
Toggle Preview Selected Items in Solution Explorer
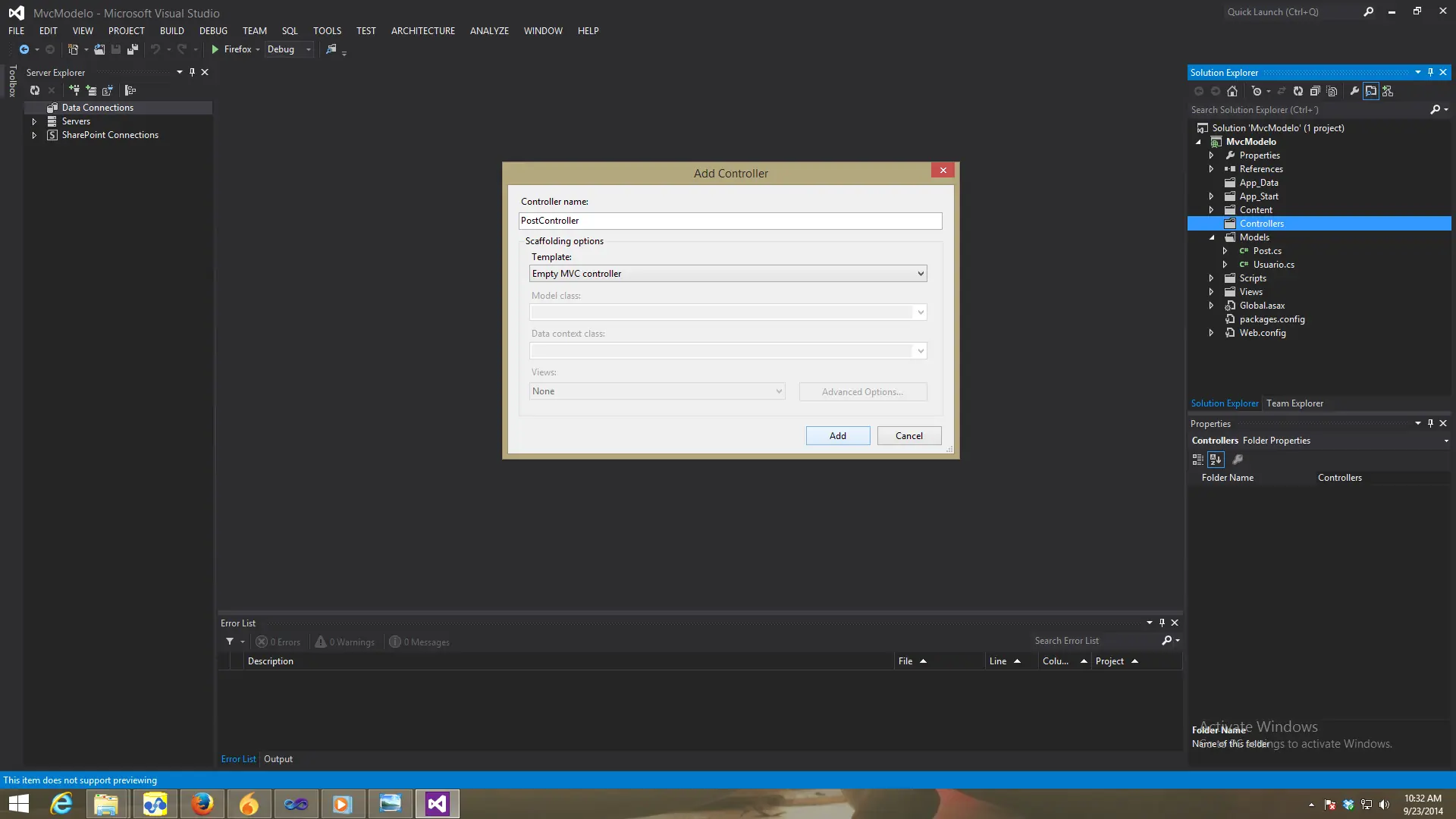[1371, 91]
